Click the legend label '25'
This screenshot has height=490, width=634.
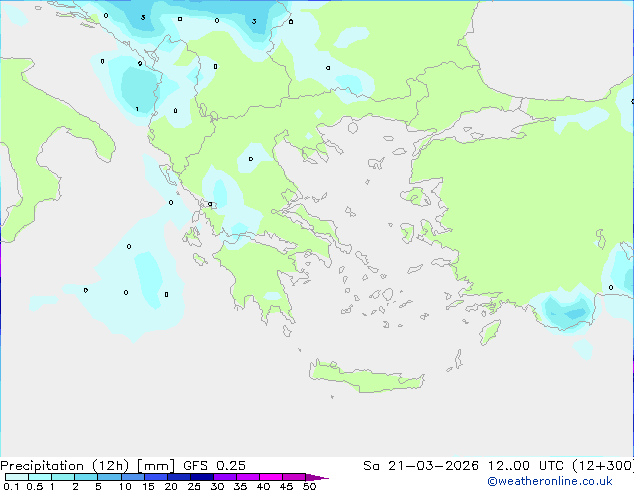pos(194,486)
